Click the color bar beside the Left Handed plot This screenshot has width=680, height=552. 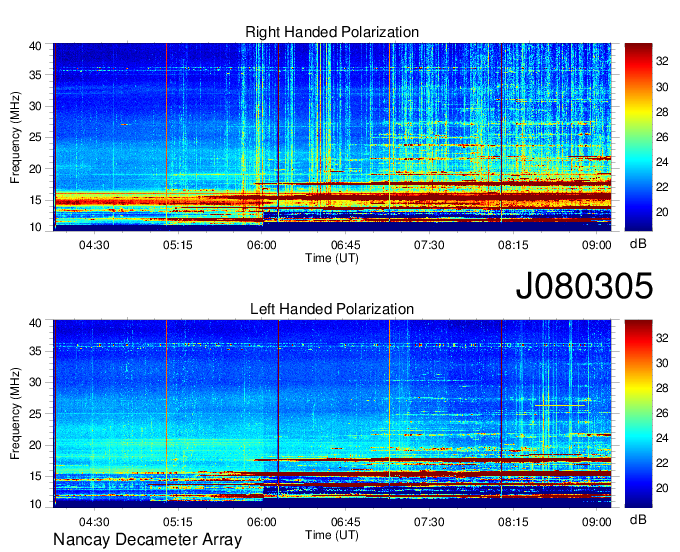(x=638, y=414)
